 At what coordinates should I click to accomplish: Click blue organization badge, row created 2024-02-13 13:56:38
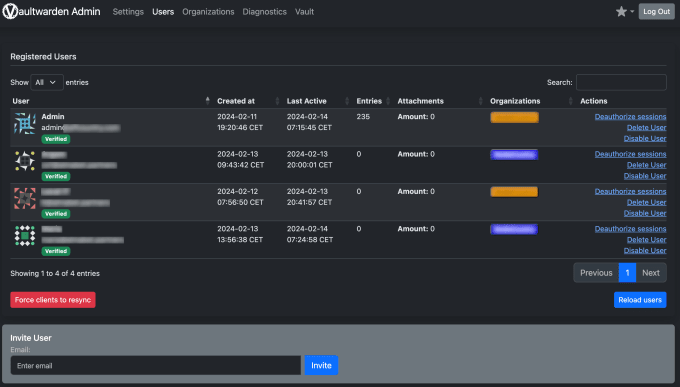[514, 229]
